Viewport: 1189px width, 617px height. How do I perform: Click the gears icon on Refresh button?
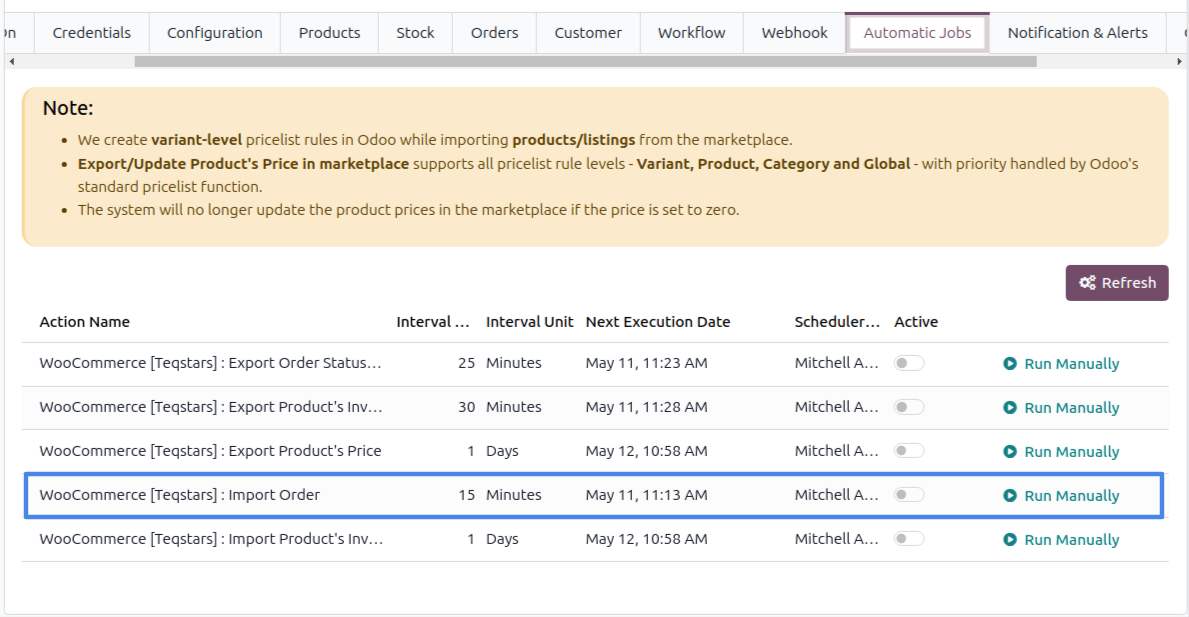click(x=1088, y=283)
